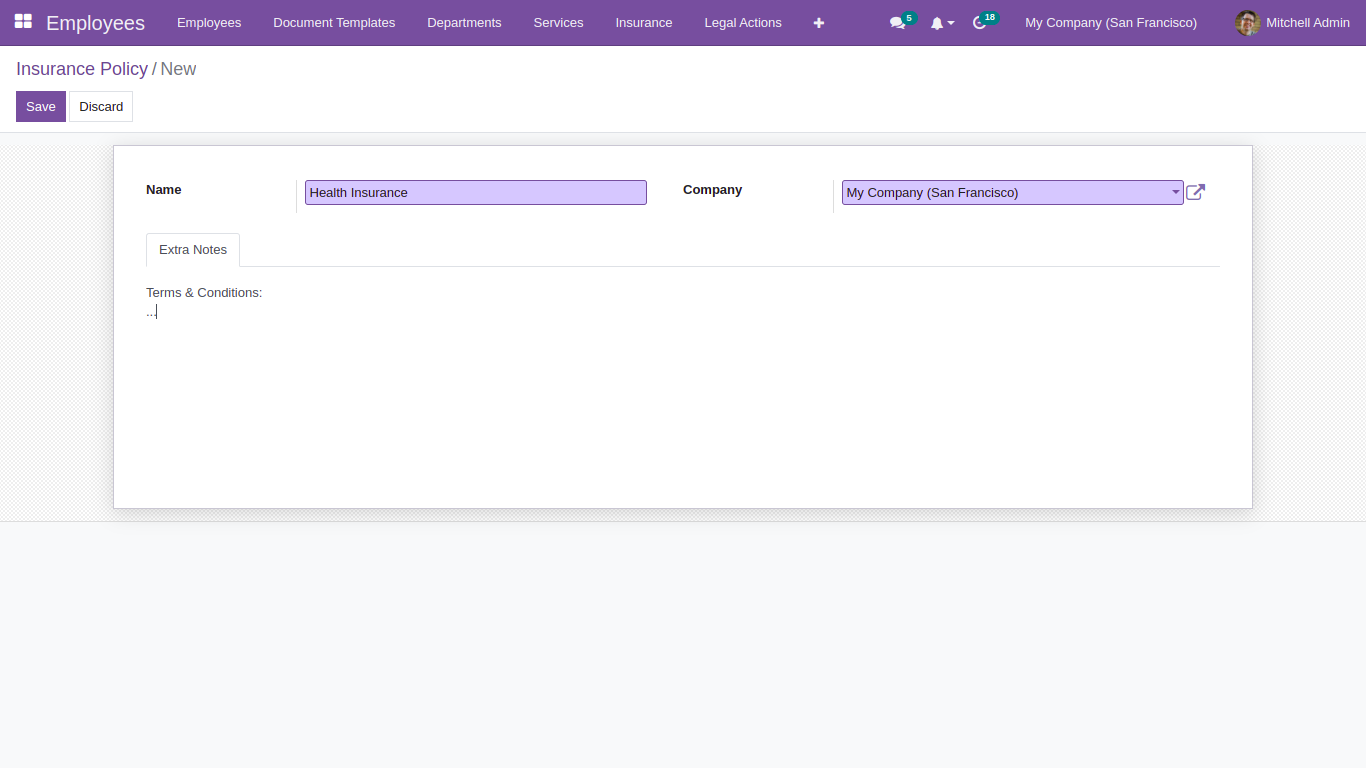
Task: Click the activities counter badge showing 18
Action: point(989,15)
